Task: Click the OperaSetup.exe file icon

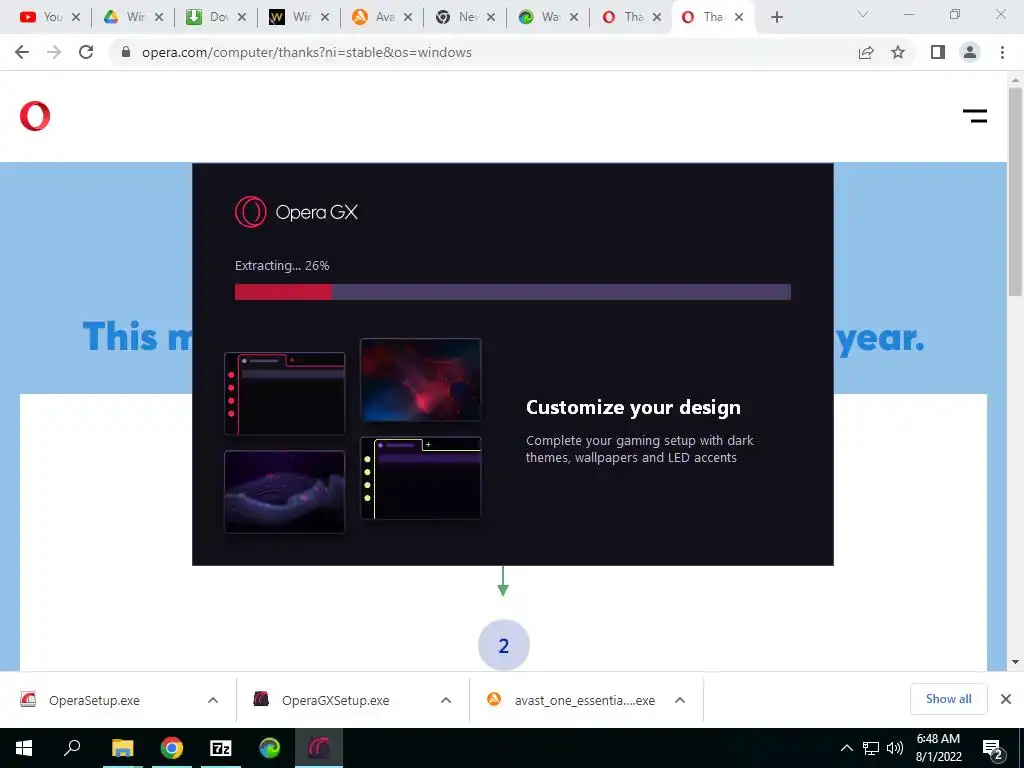Action: (x=28, y=699)
